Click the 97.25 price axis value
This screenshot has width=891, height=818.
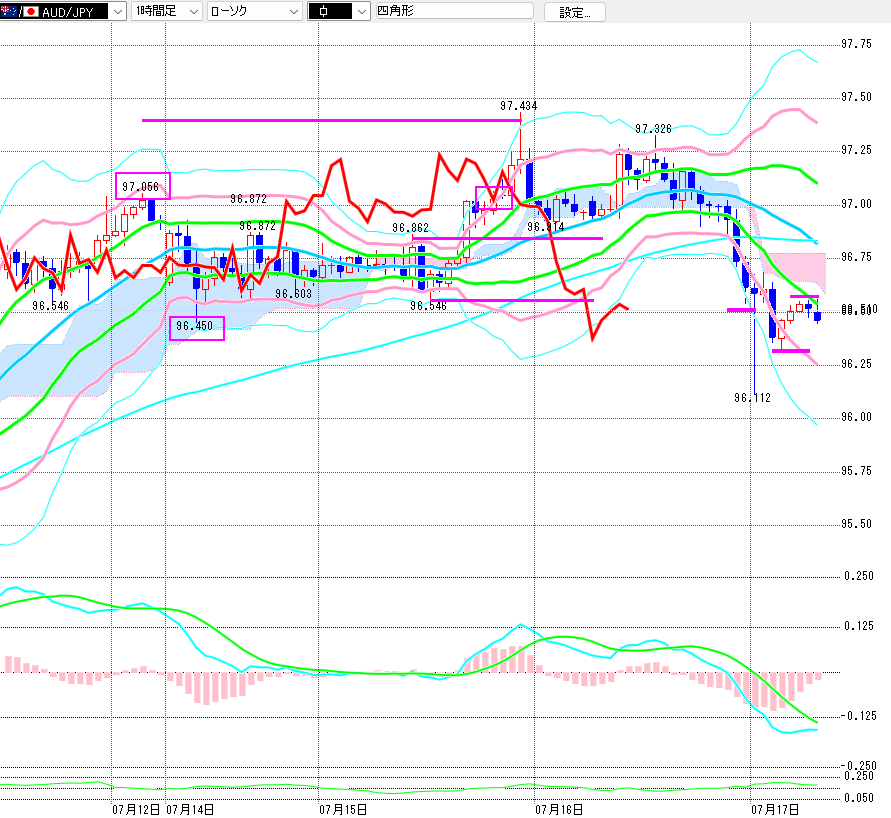(x=856, y=150)
